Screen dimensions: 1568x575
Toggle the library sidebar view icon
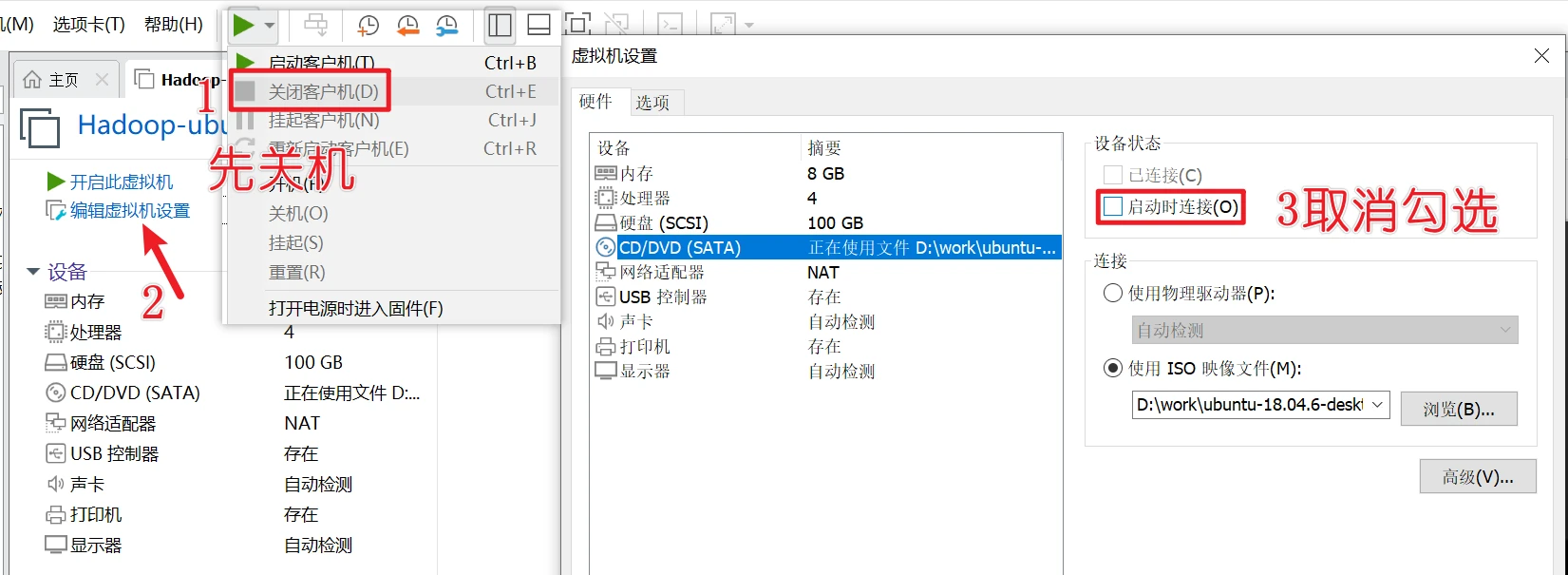[x=500, y=26]
